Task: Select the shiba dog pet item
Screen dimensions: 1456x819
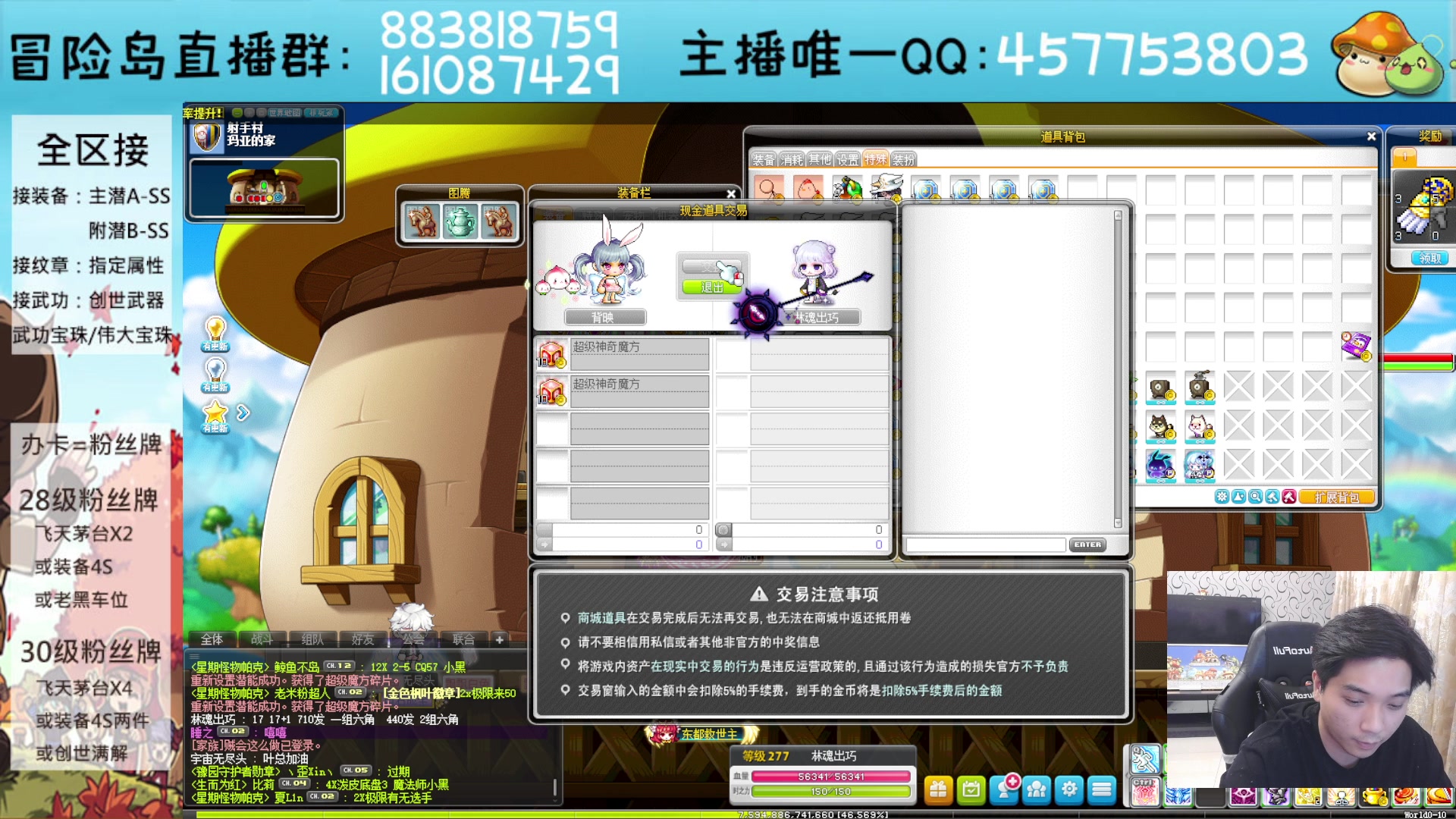Action: (1160, 427)
